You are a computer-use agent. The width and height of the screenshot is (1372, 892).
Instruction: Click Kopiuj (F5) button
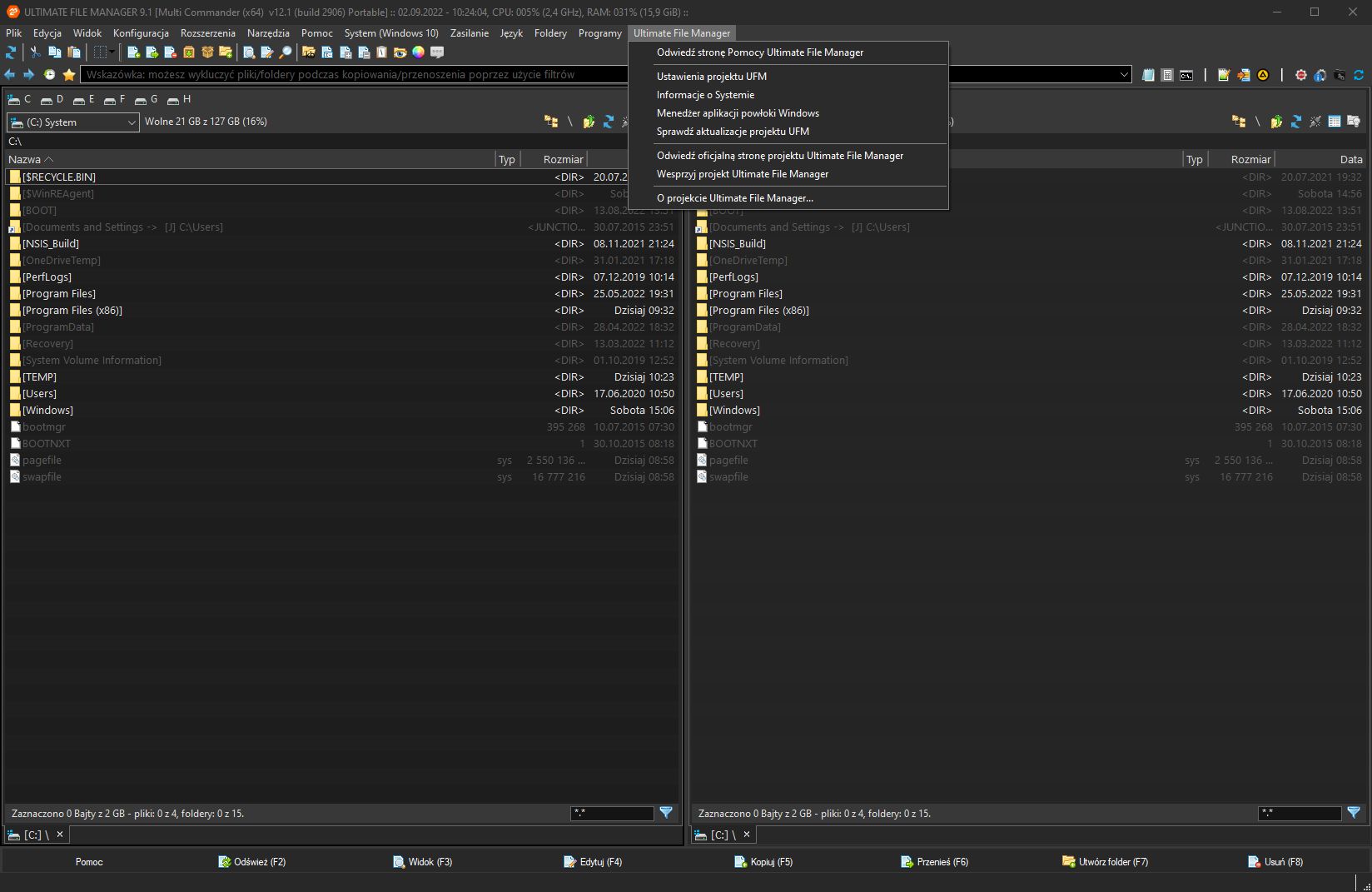pos(763,862)
